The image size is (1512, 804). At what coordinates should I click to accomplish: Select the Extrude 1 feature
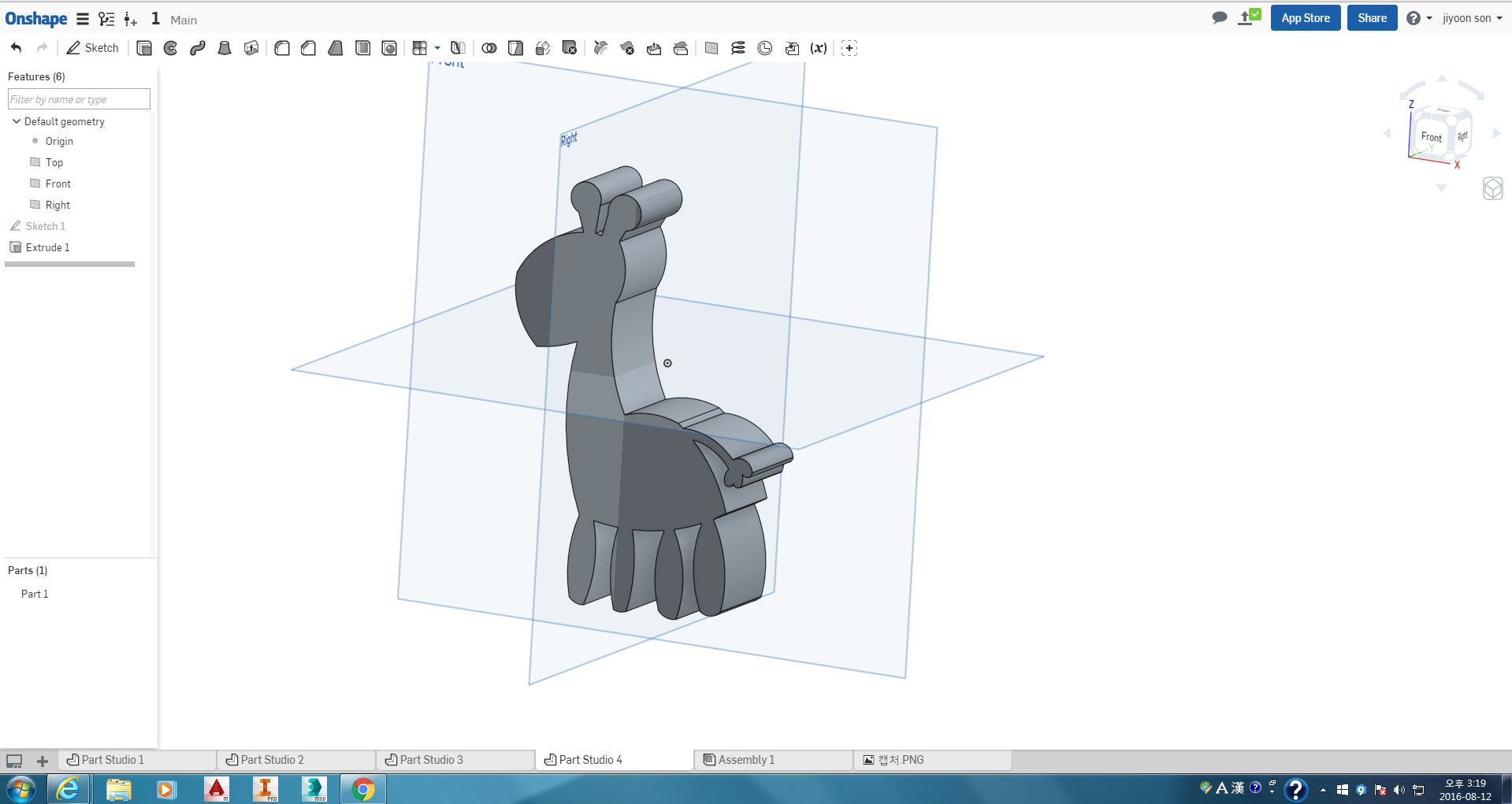[x=47, y=247]
